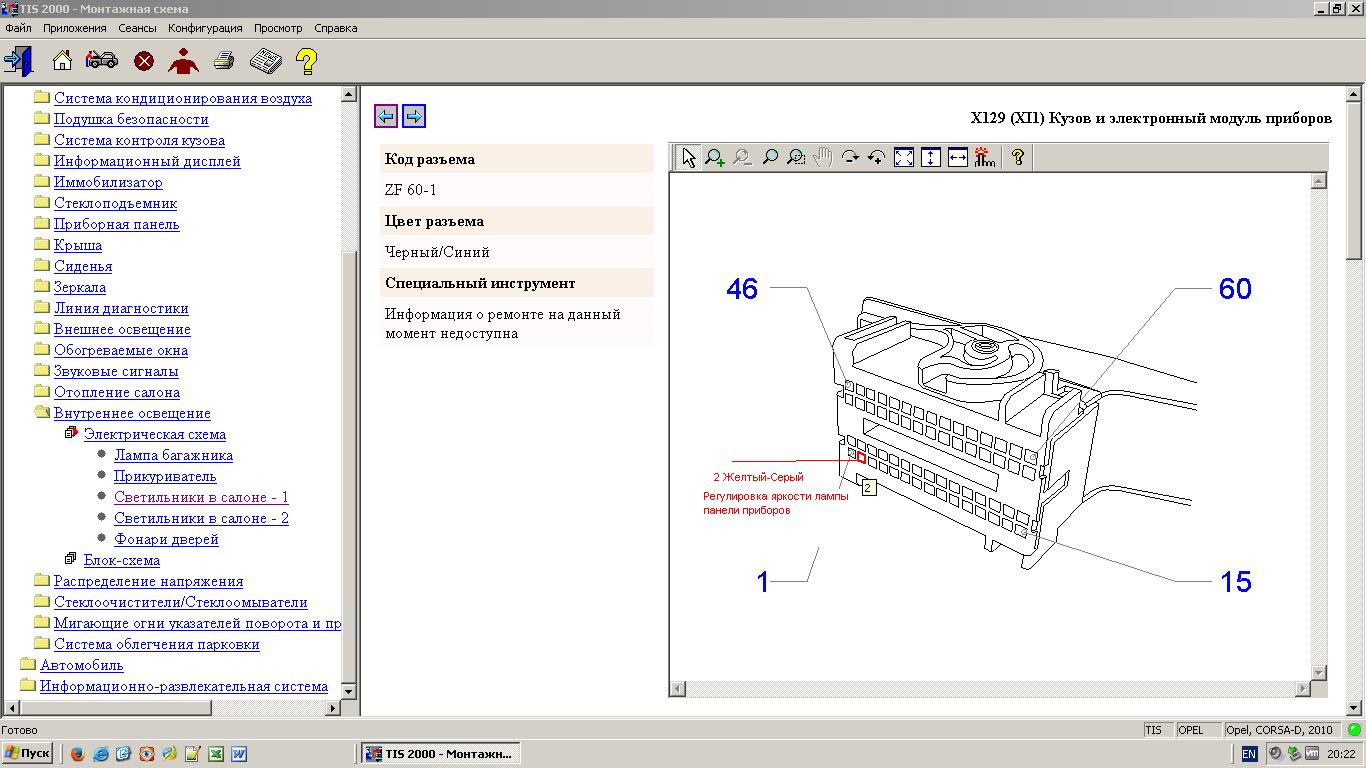Expand the Электрическая схема book node
Screen dimensions: 1366x768
pyautogui.click(x=71, y=434)
